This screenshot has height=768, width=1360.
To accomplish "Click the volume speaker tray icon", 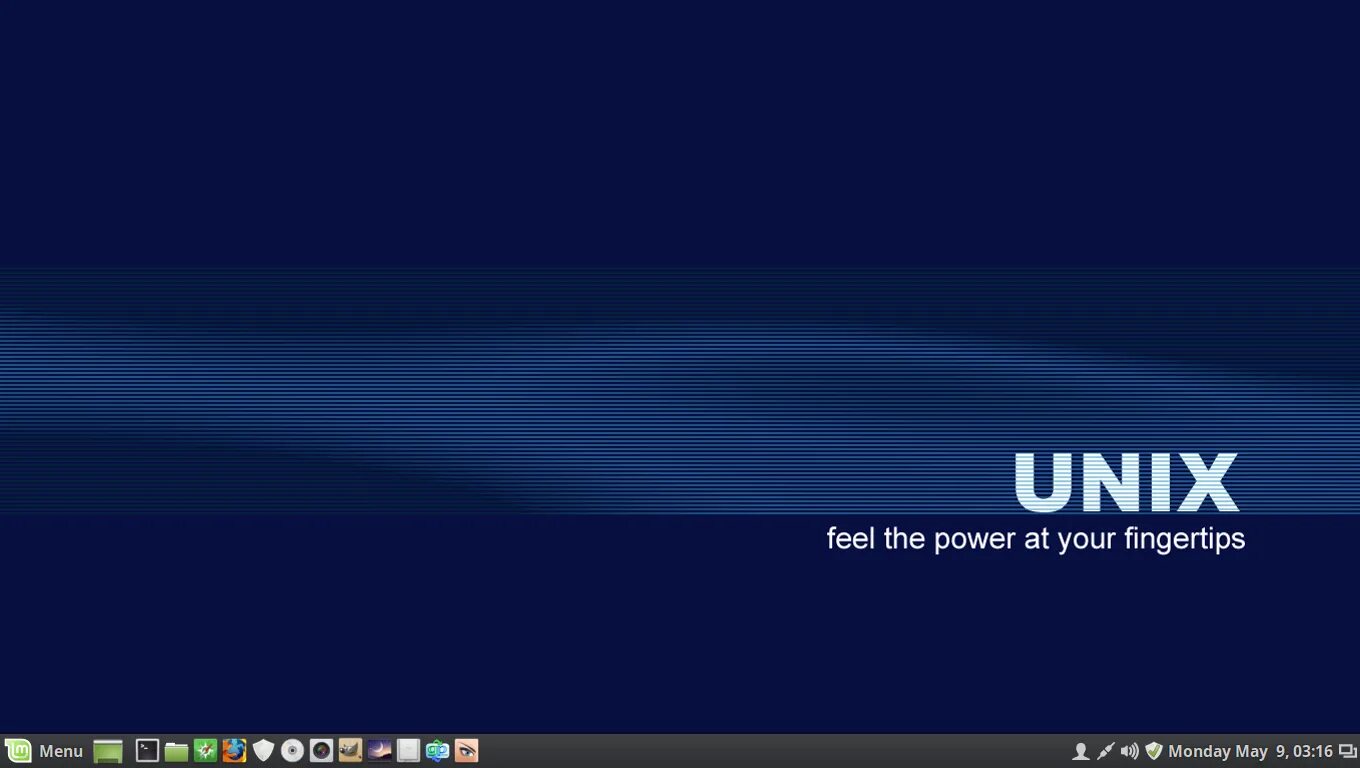I will [x=1130, y=751].
